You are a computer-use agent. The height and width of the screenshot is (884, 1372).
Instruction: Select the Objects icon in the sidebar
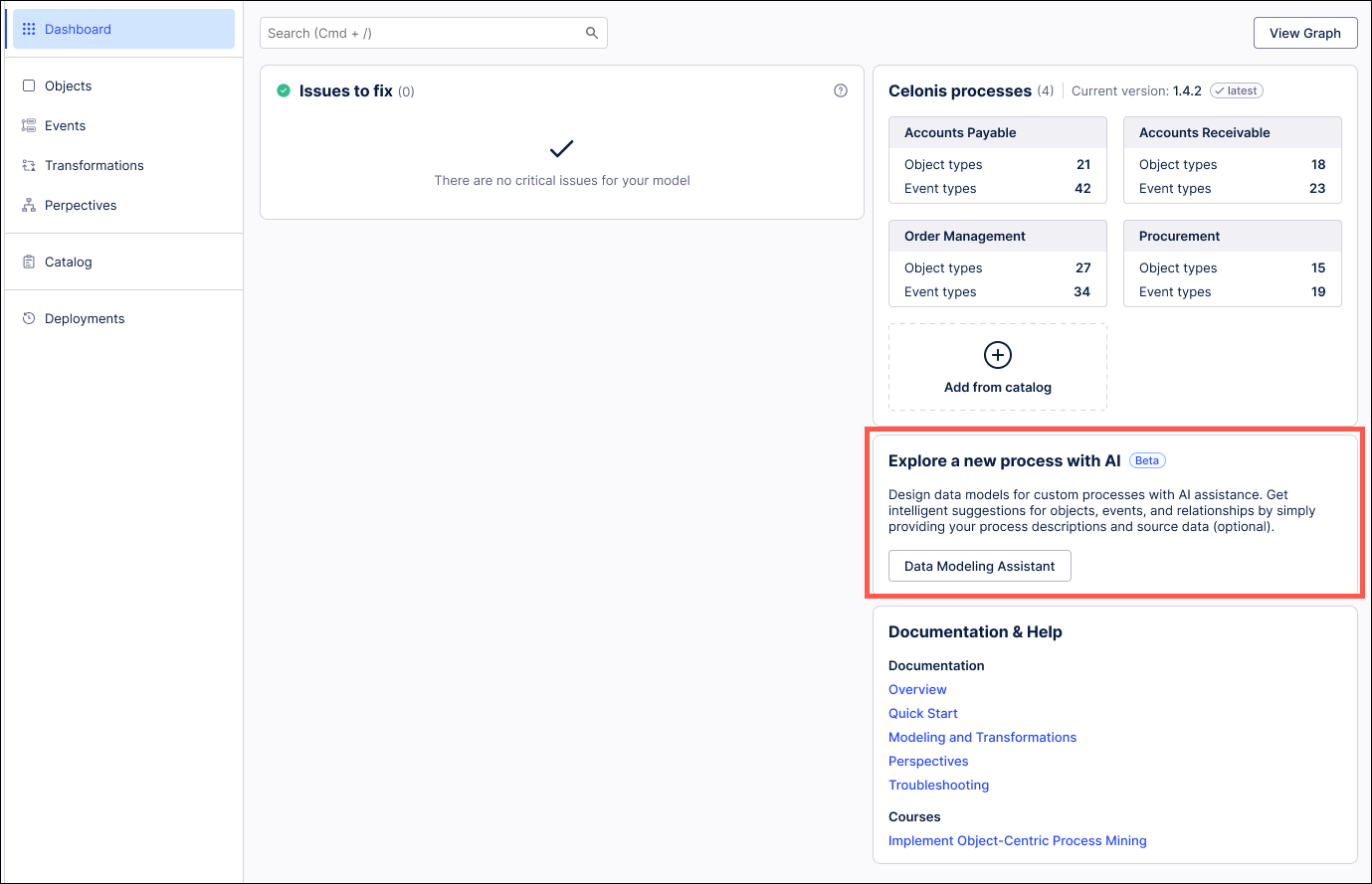[30, 86]
